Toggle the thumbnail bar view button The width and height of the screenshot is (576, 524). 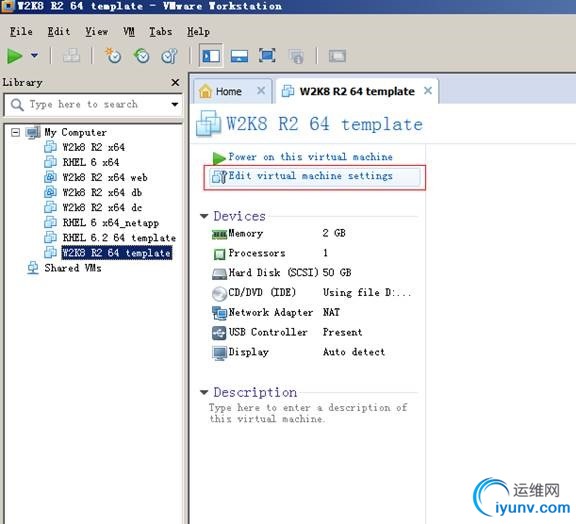pyautogui.click(x=239, y=56)
